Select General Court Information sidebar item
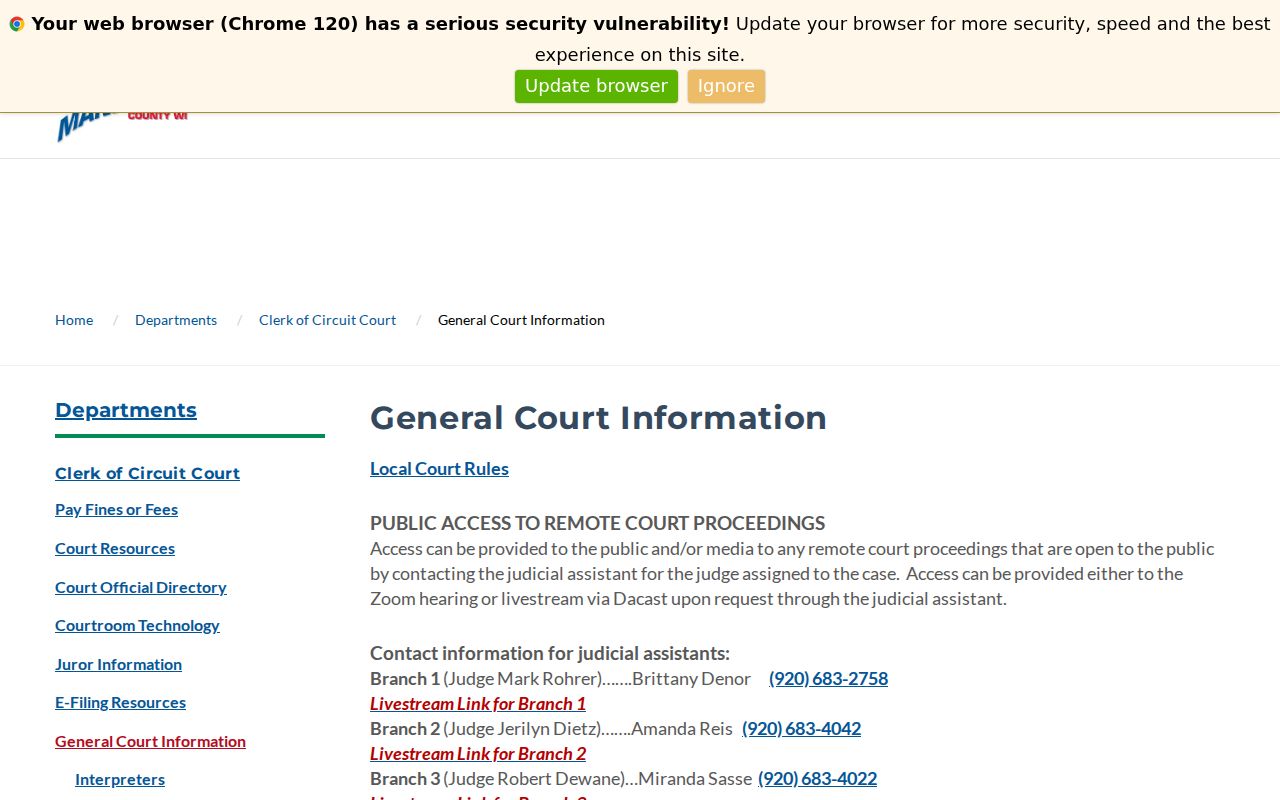This screenshot has height=800, width=1280. (x=150, y=741)
